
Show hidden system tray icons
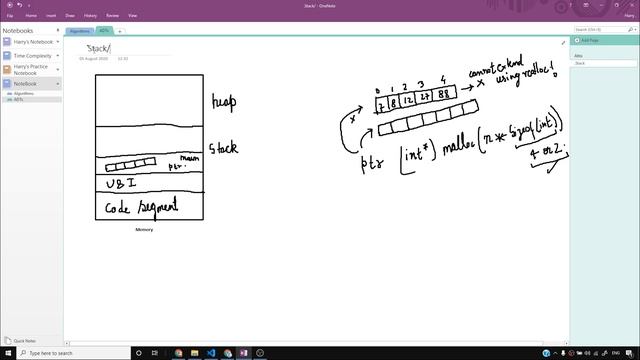[x=555, y=353]
